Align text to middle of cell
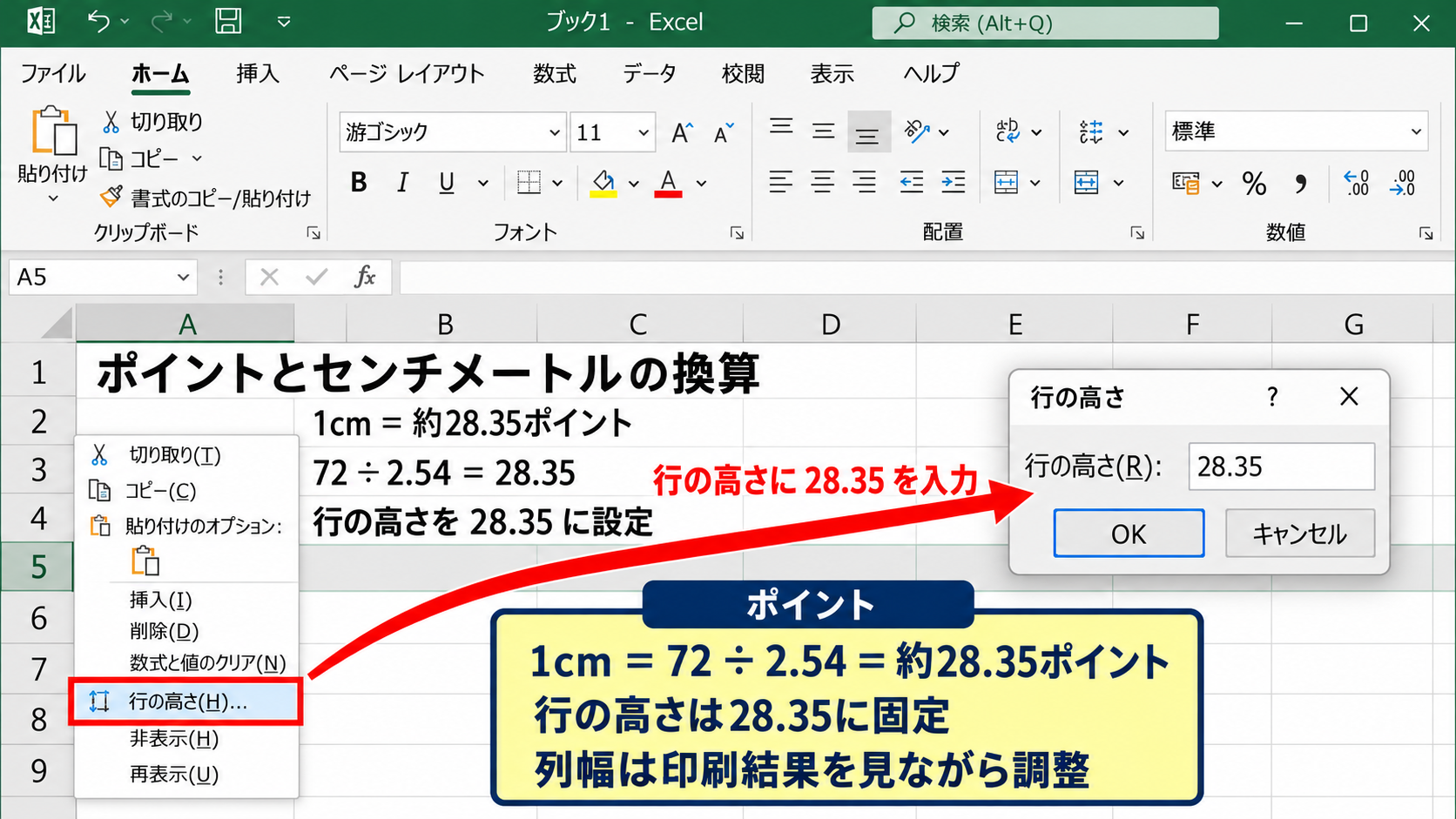 (823, 131)
